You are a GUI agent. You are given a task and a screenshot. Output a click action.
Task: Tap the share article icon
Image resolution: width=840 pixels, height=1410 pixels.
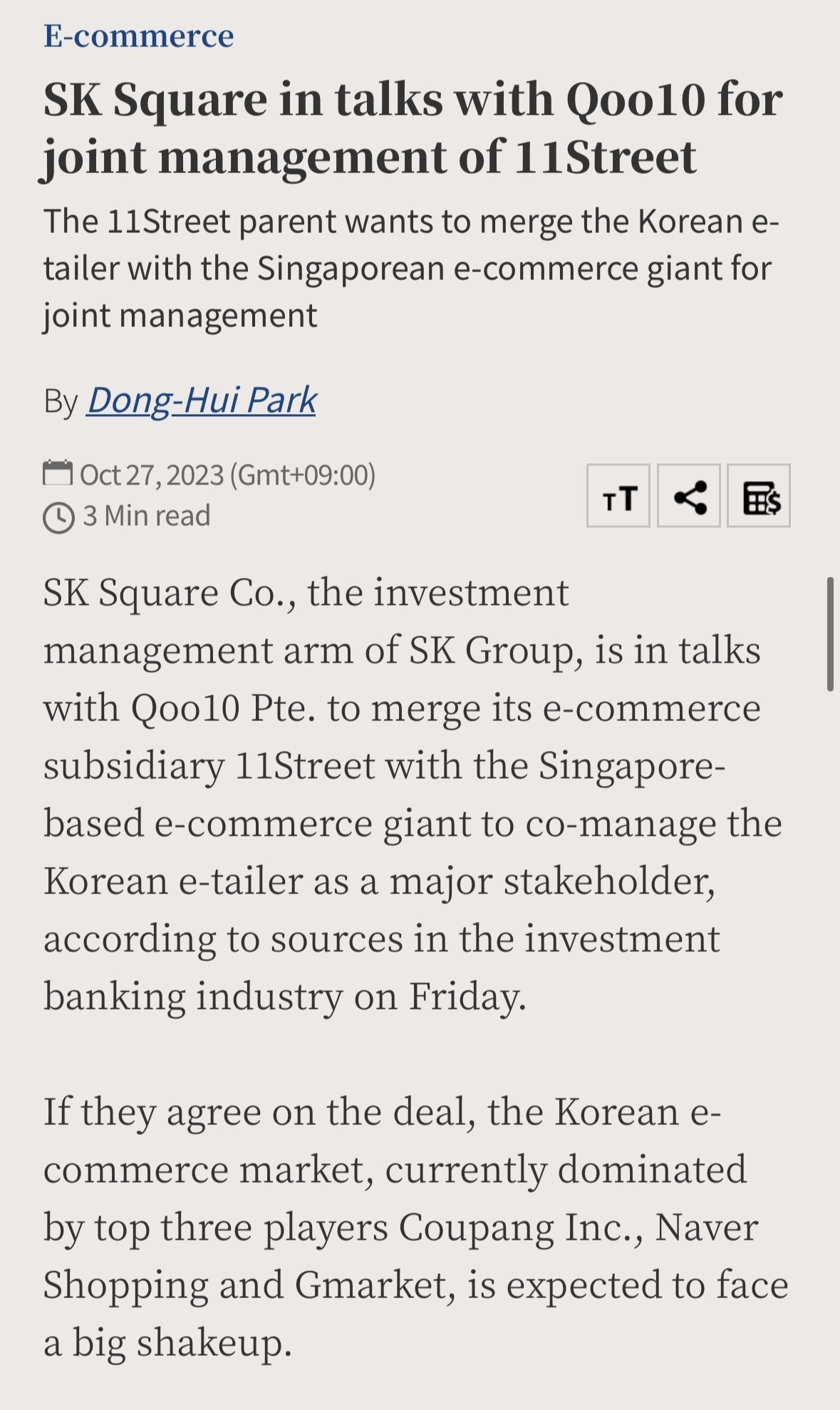coord(688,496)
